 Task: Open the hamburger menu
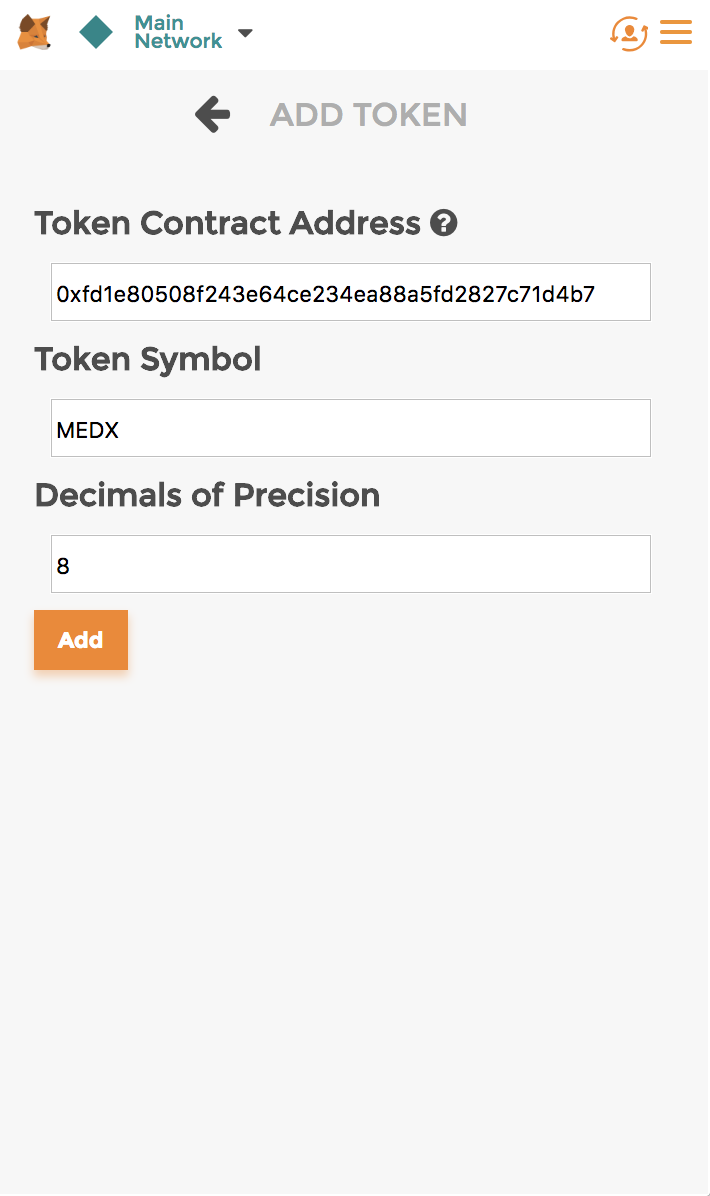(676, 32)
